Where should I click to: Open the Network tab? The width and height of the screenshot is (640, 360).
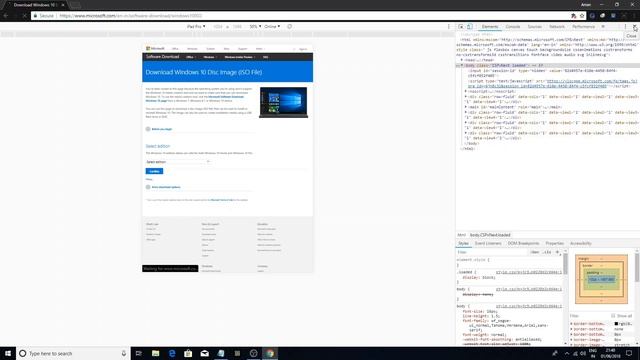pyautogui.click(x=557, y=27)
